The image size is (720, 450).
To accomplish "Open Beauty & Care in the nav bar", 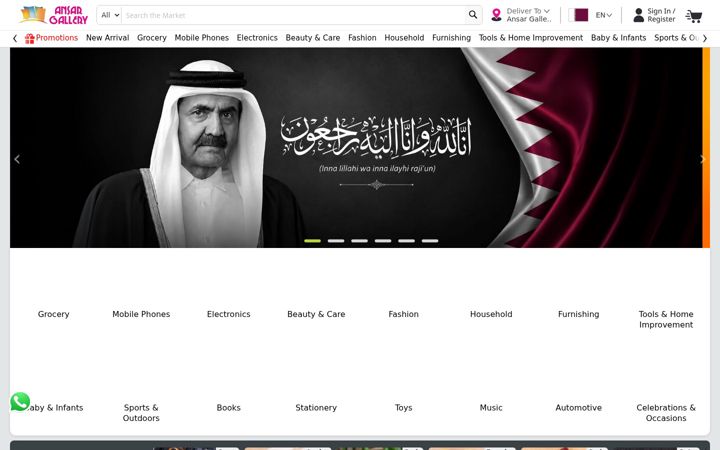I will 313,38.
